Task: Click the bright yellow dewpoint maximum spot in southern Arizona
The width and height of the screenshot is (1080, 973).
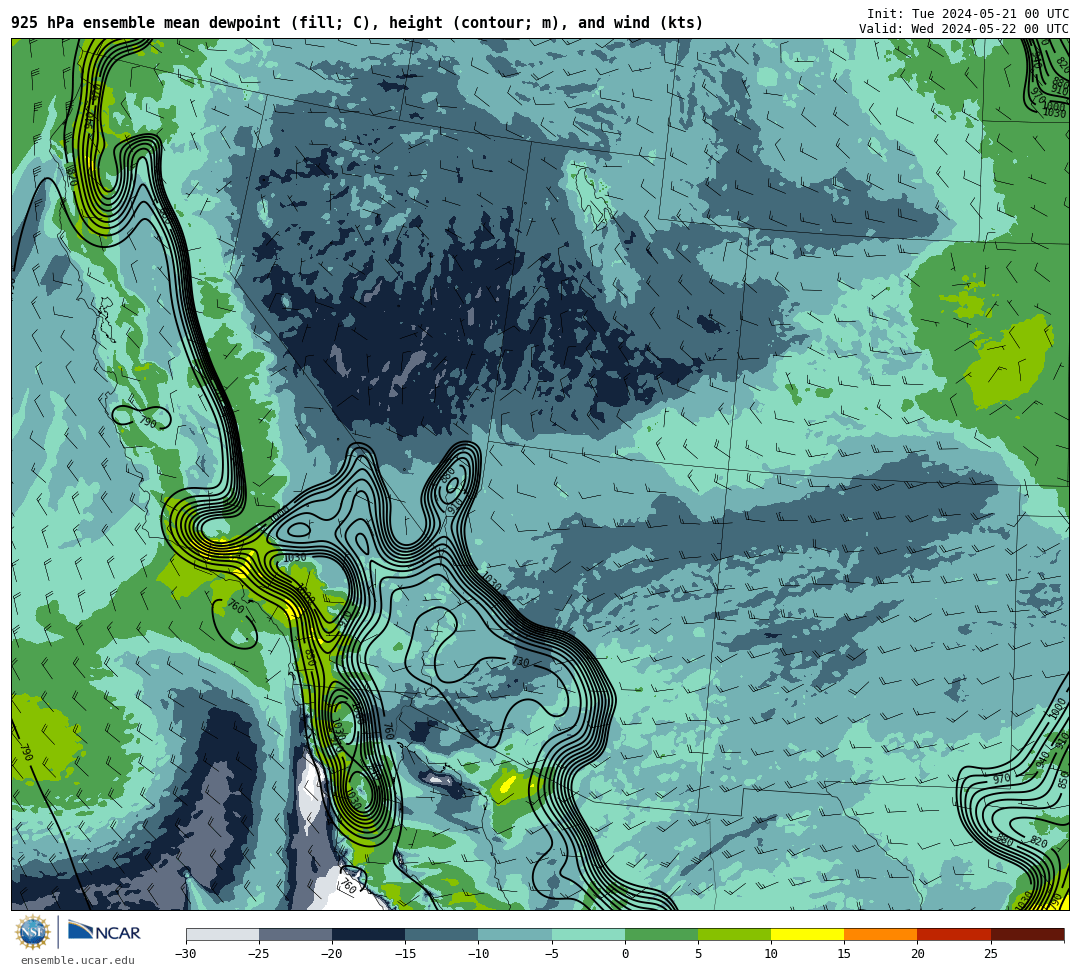Action: pos(508,784)
